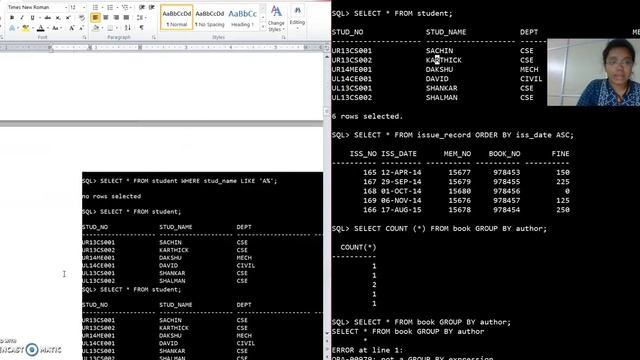Viewport: 640px width, 360px height.
Task: Open Change Styles menu
Action: [x=276, y=18]
